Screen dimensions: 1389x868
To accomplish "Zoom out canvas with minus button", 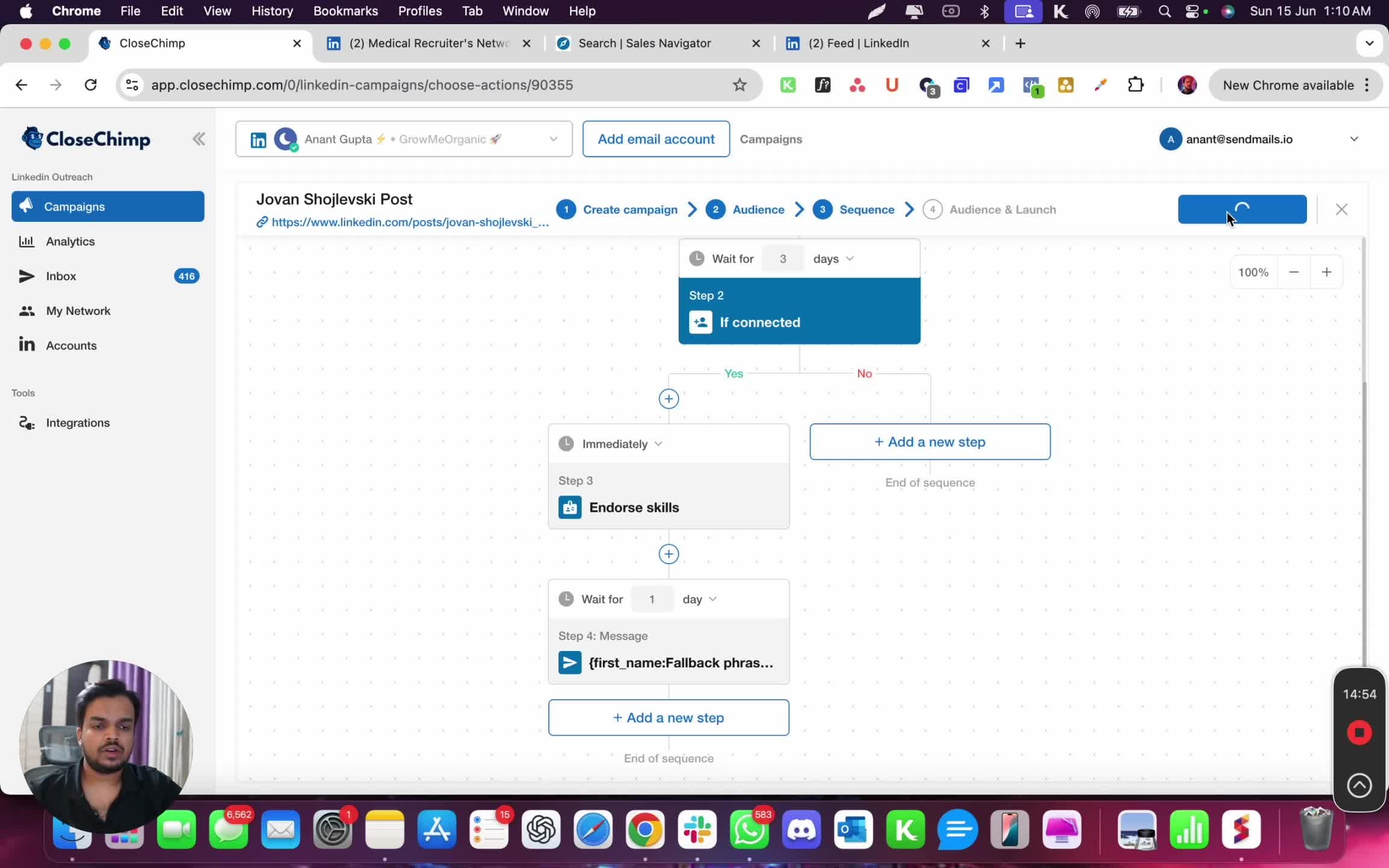I will pos(1294,272).
